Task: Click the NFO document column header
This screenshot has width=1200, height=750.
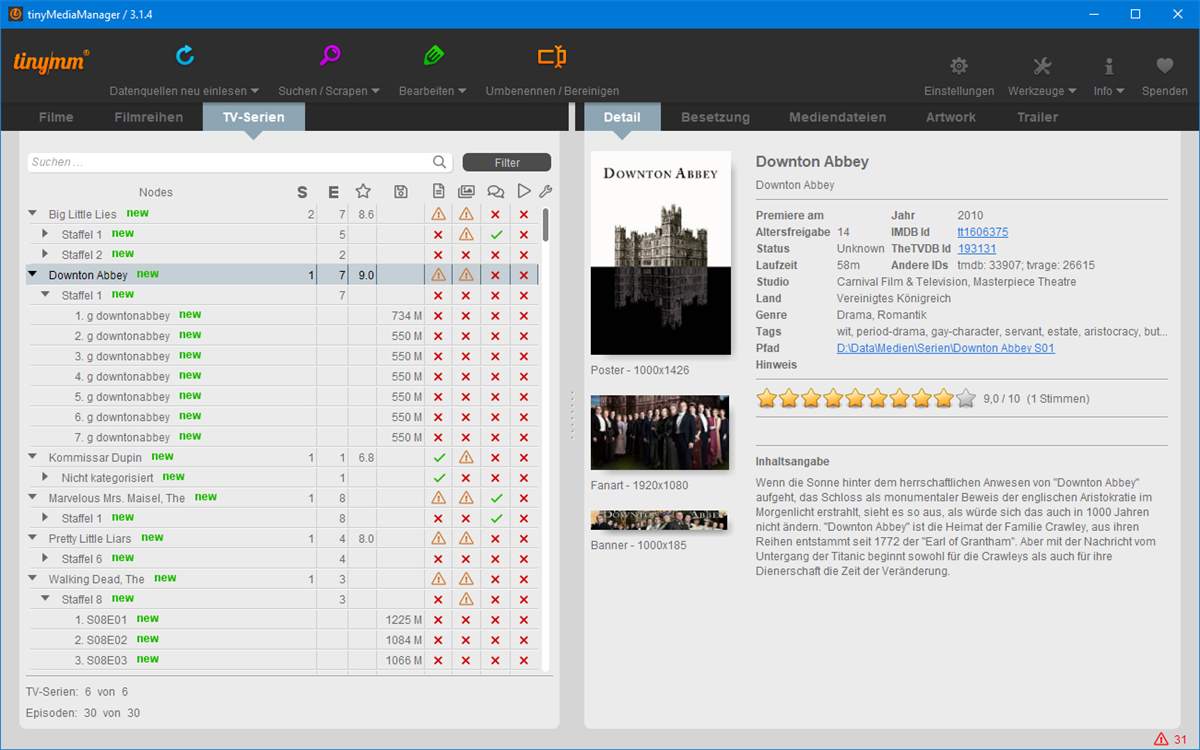Action: coord(438,192)
